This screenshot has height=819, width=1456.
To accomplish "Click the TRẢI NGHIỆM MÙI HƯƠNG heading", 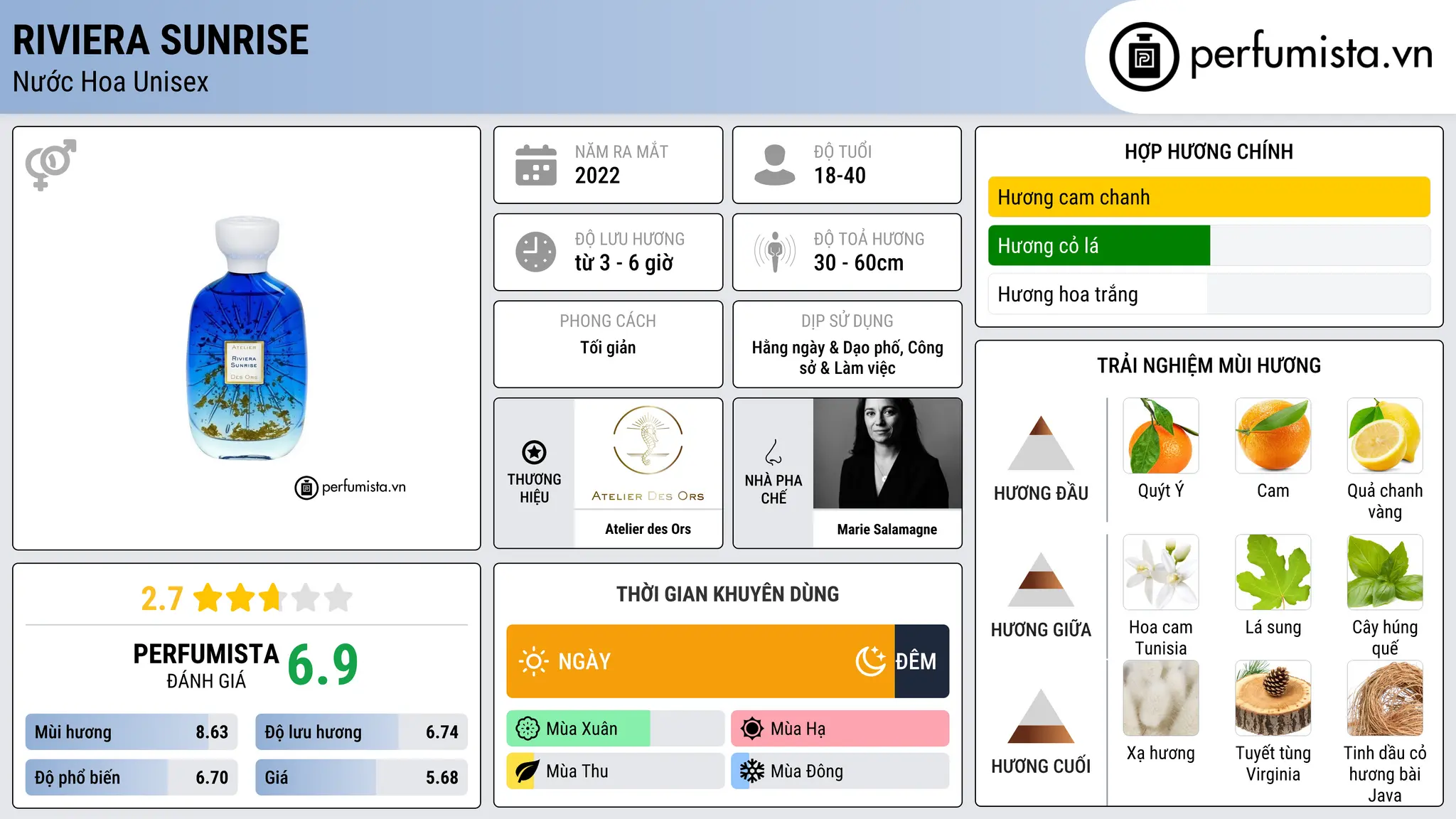I will pyautogui.click(x=1209, y=365).
